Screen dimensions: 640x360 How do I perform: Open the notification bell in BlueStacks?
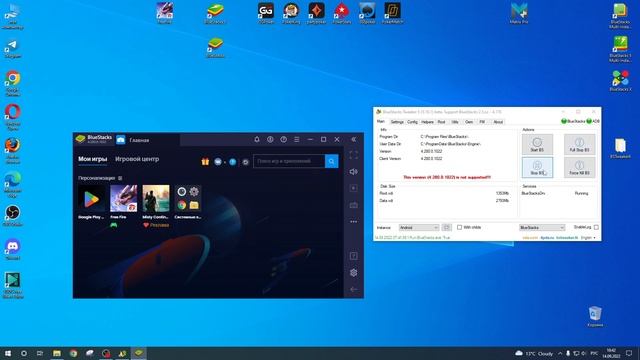click(257, 140)
